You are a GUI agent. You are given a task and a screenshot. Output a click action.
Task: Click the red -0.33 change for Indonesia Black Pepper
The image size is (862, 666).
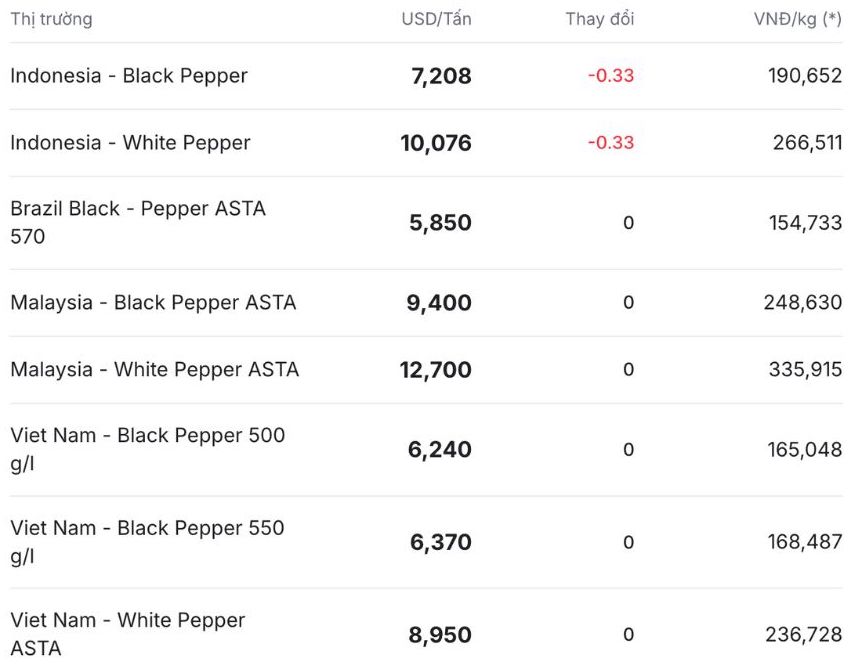611,75
